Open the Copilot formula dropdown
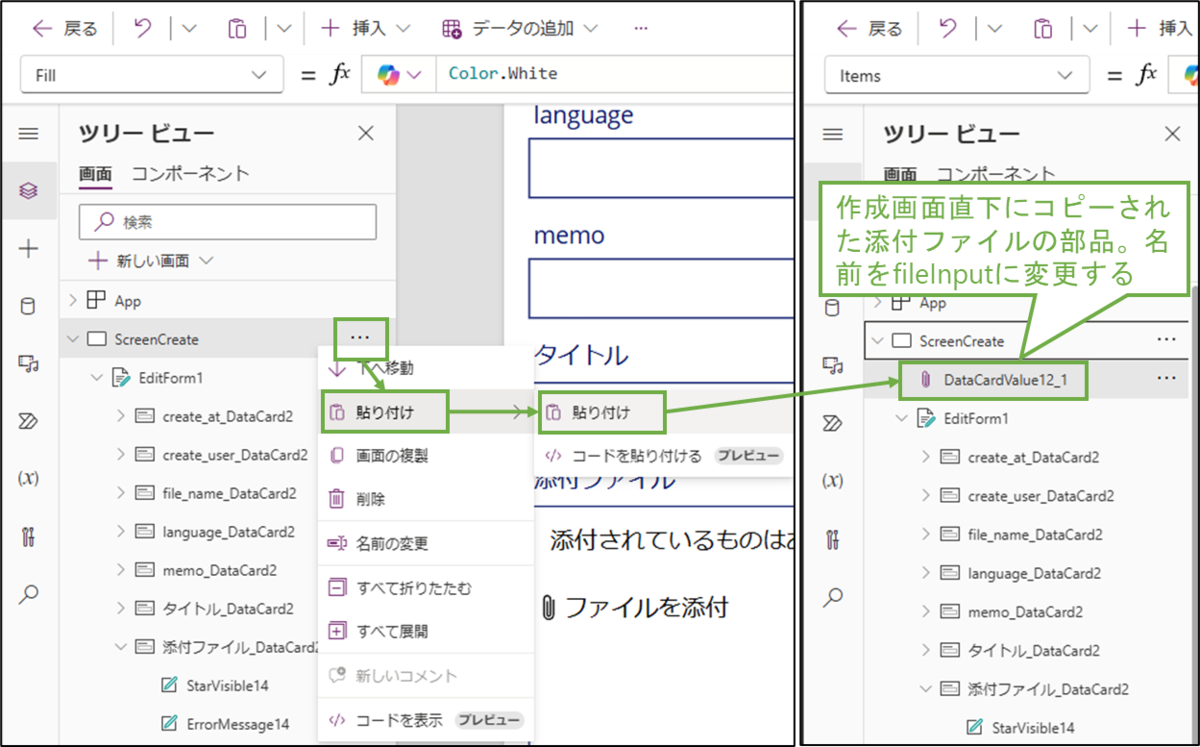The image size is (1200, 747). [400, 75]
